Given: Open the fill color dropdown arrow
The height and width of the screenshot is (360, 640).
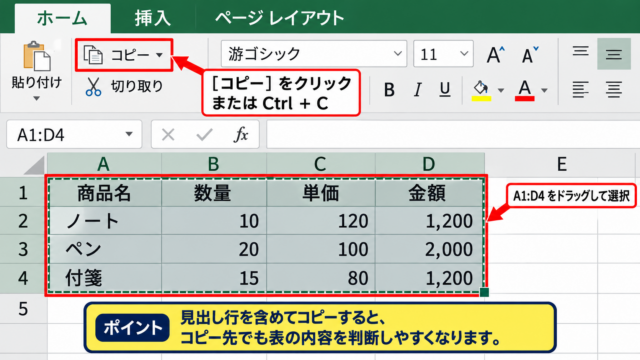Looking at the screenshot, I should 501,90.
